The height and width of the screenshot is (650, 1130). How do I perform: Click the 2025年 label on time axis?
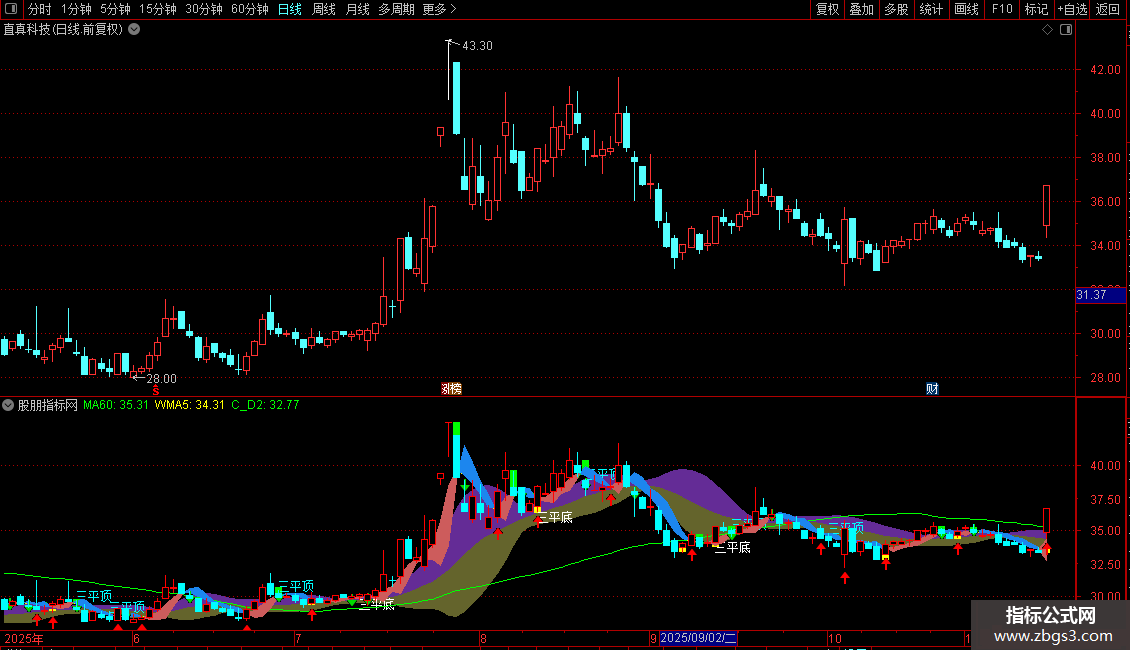[x=24, y=638]
